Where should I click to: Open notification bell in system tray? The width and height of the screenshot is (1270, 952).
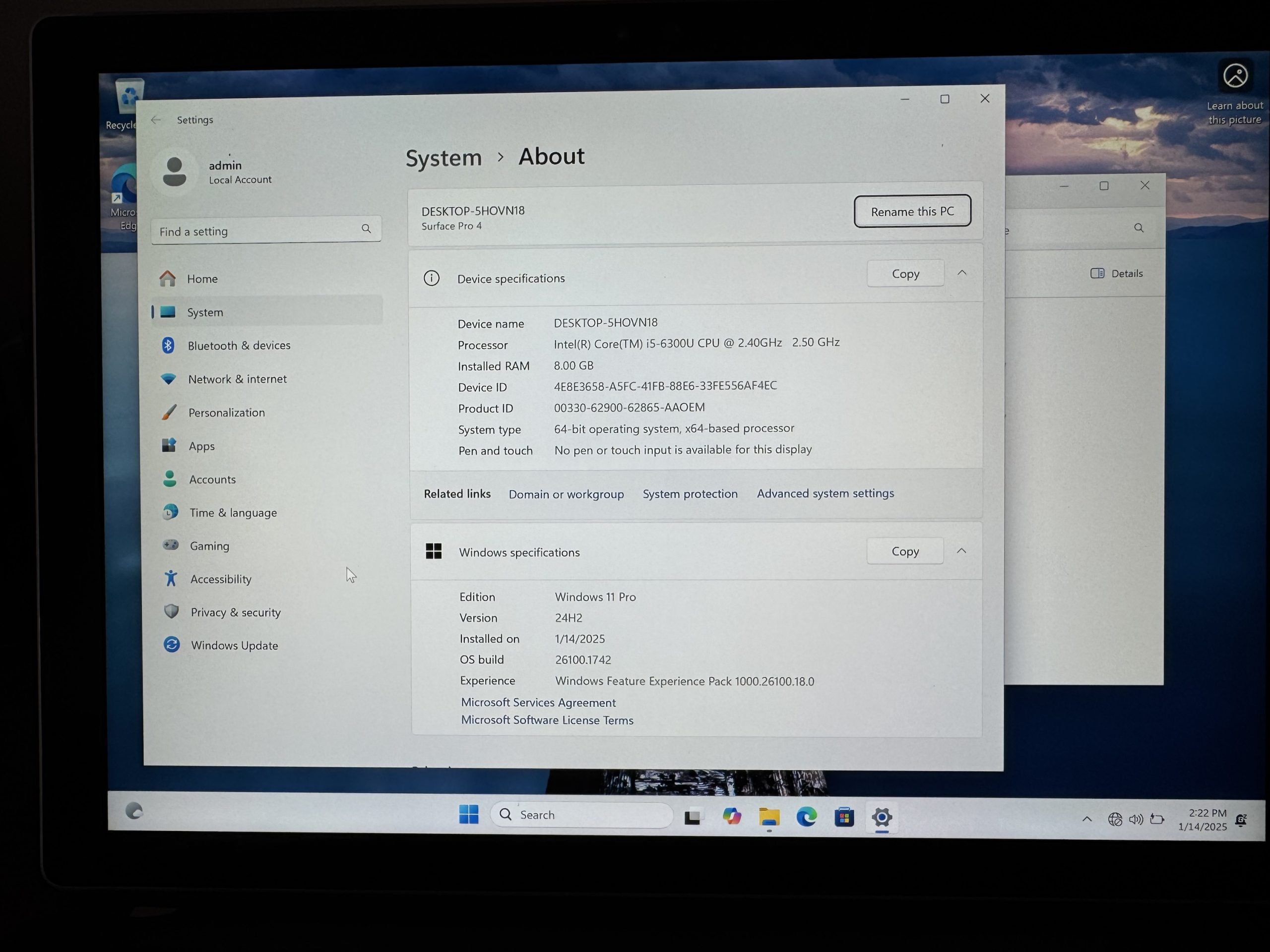pyautogui.click(x=1241, y=821)
